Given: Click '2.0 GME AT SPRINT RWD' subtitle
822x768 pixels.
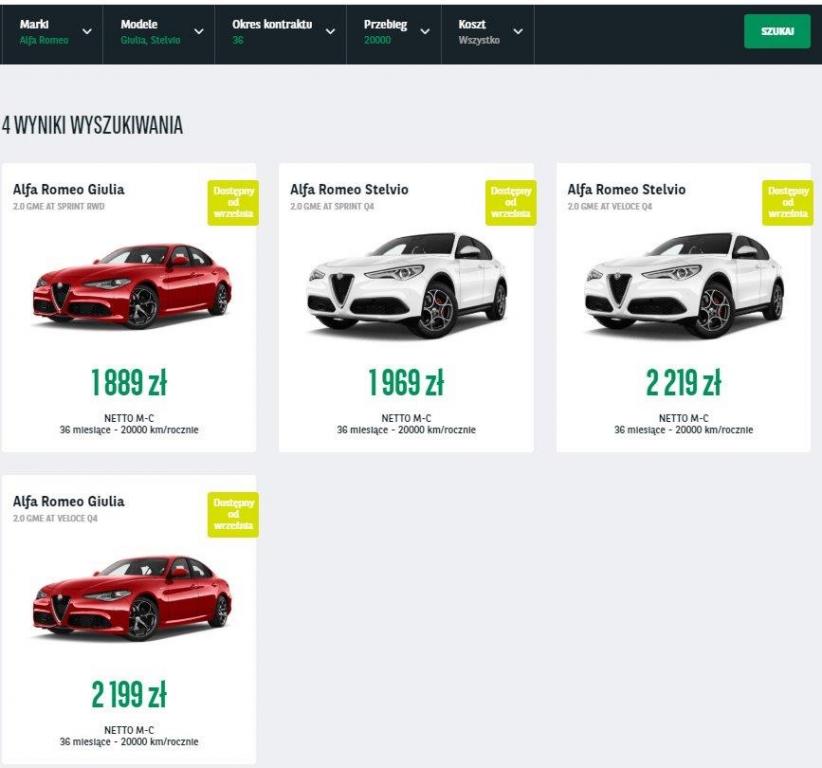Looking at the screenshot, I should click(x=59, y=207).
